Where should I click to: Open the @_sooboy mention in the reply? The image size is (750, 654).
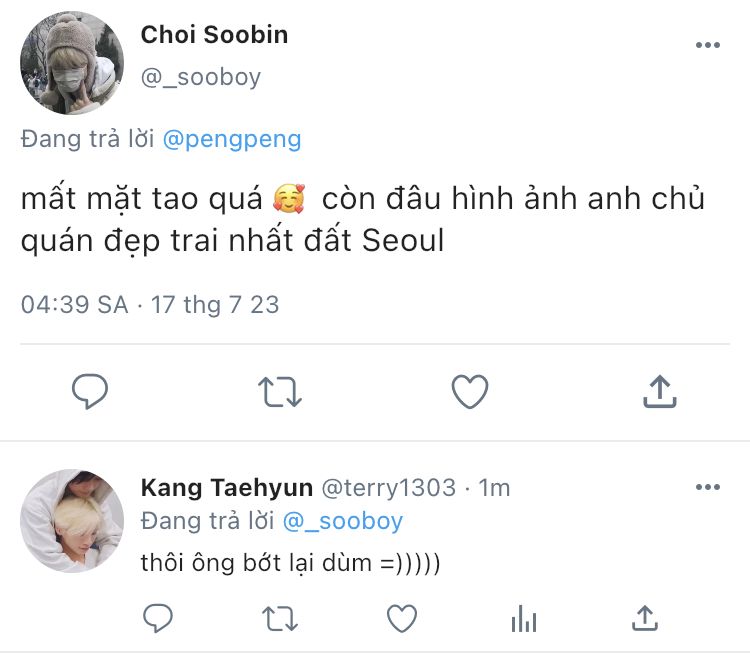(342, 521)
